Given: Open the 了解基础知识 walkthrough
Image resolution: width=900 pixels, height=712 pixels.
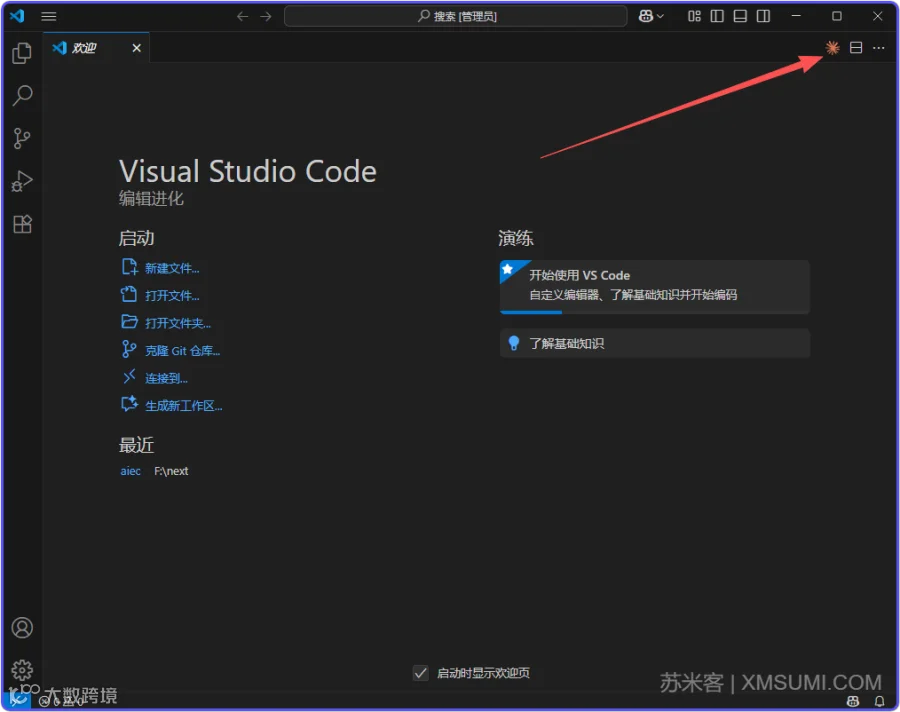Looking at the screenshot, I should tap(655, 343).
